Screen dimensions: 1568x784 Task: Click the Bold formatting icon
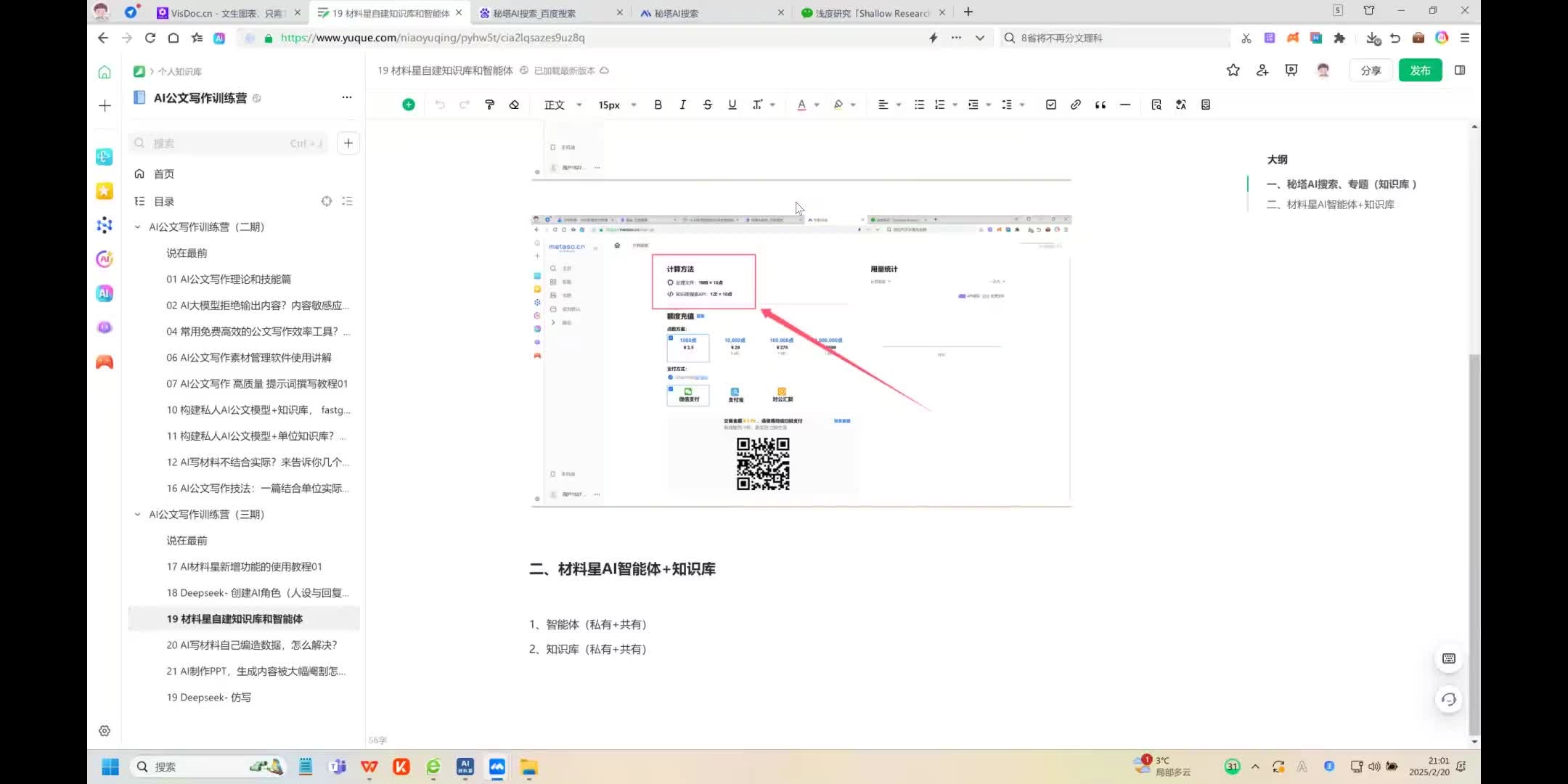pos(658,105)
